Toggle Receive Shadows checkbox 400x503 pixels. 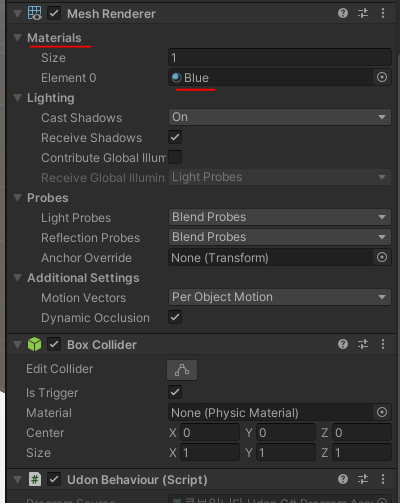point(175,137)
